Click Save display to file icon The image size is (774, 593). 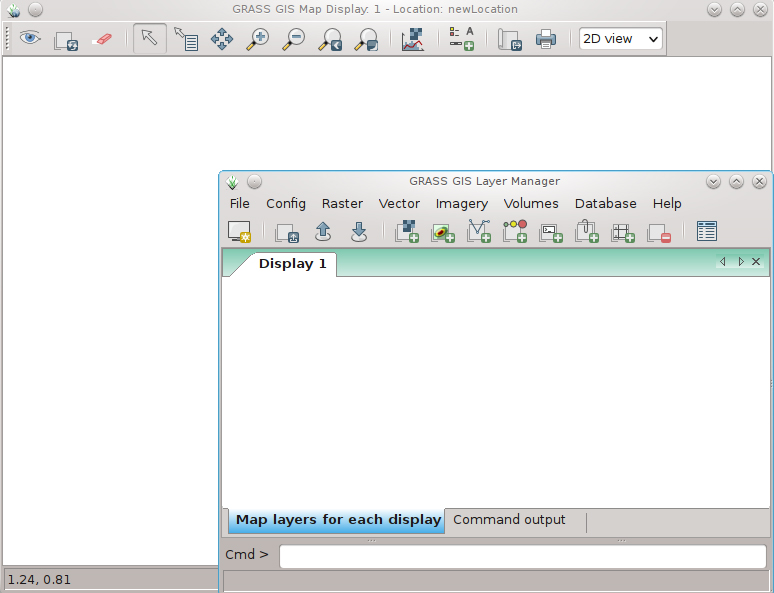(x=510, y=39)
